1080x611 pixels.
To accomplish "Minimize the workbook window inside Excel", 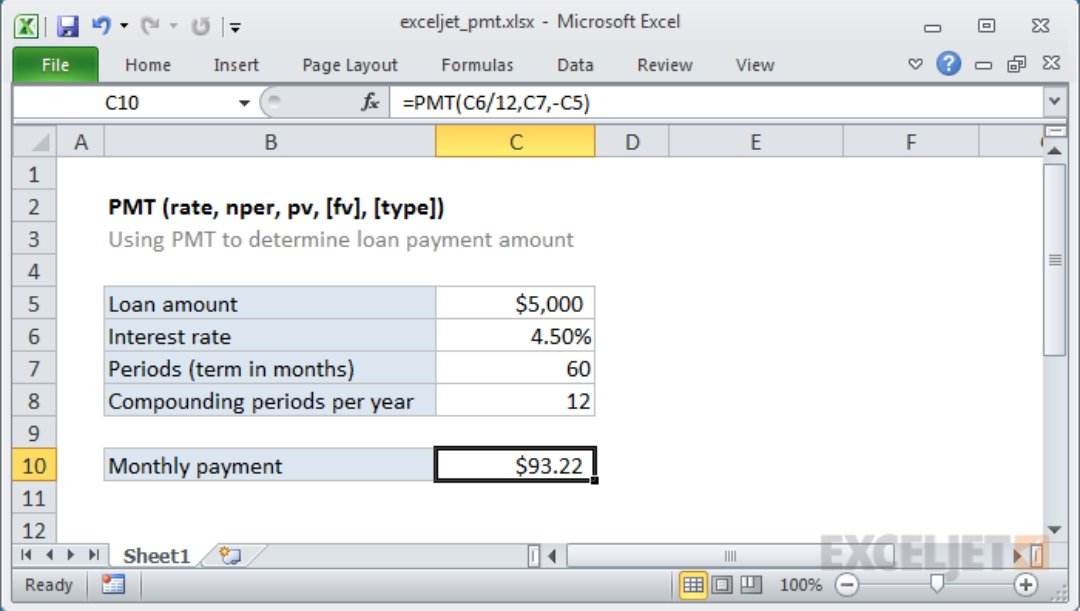I will pyautogui.click(x=984, y=65).
